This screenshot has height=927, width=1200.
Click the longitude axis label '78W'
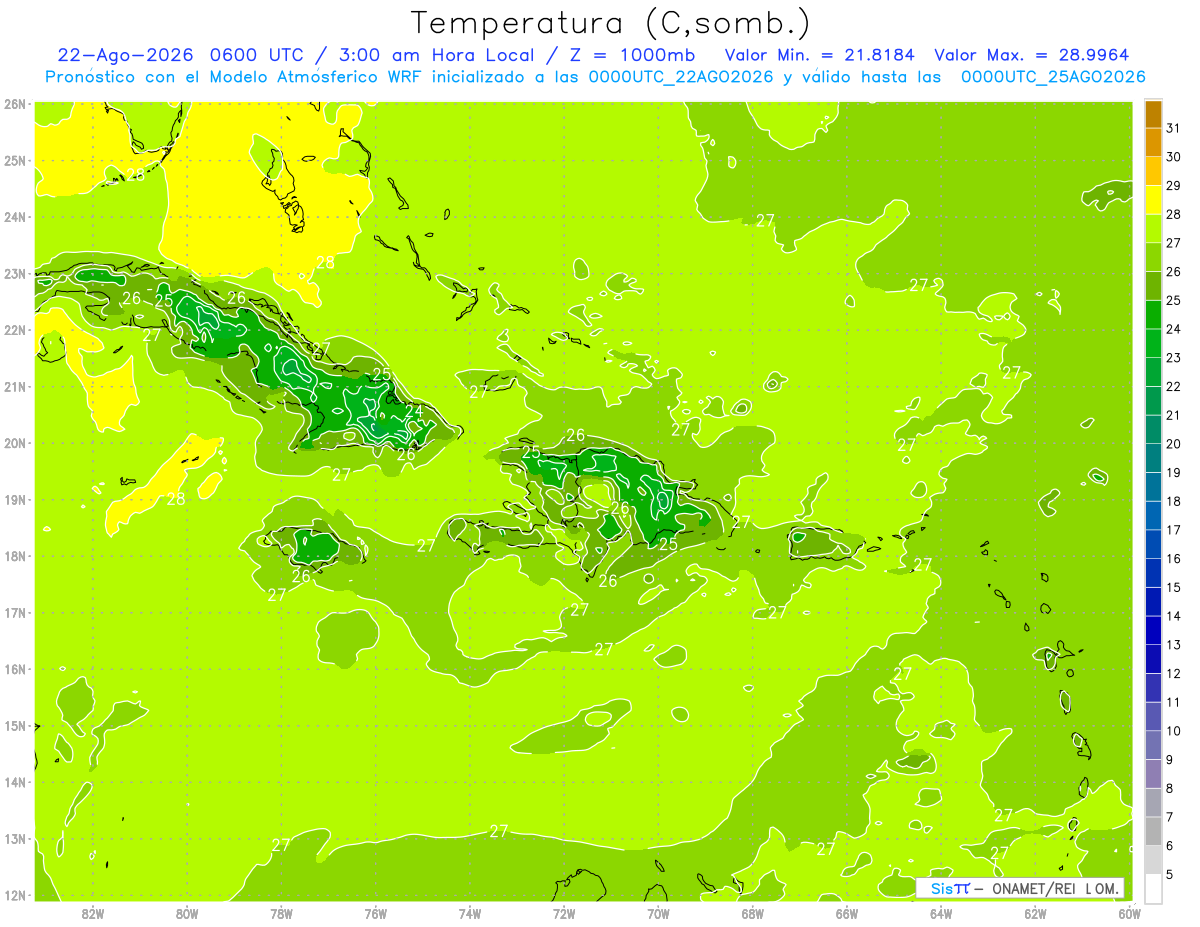tap(281, 913)
